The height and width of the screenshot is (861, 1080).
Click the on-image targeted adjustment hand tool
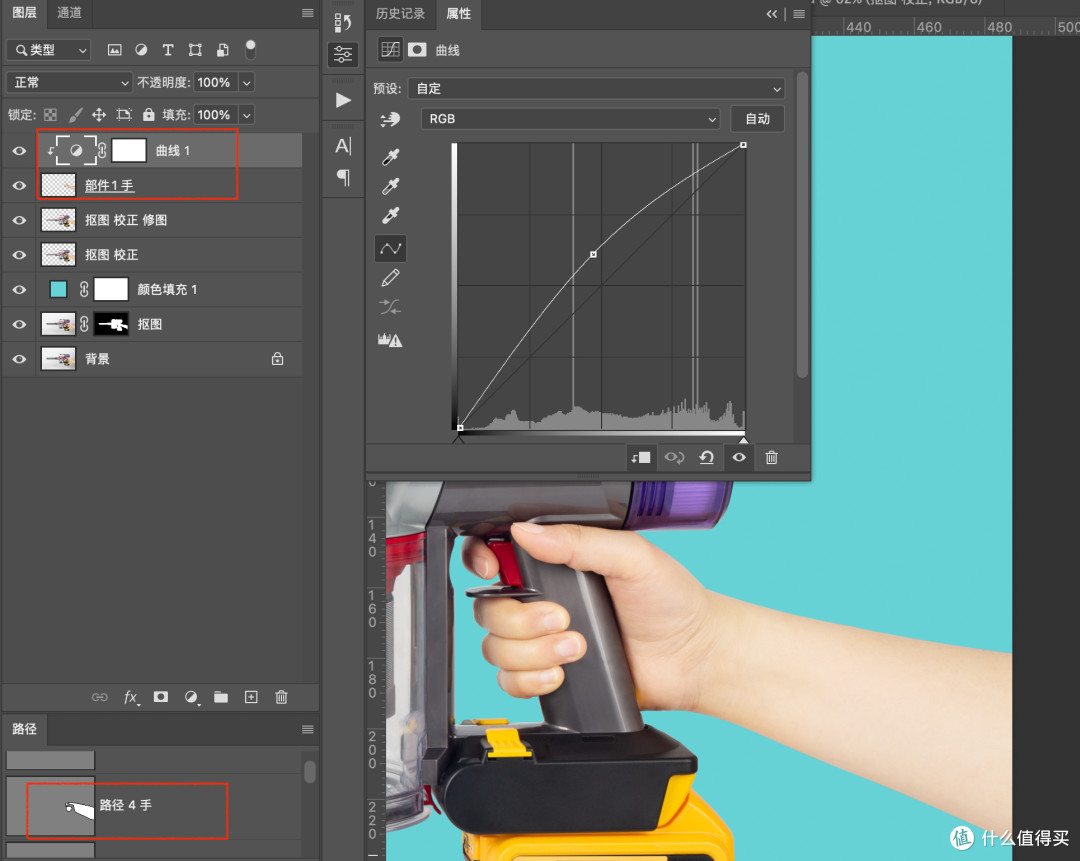coord(390,119)
